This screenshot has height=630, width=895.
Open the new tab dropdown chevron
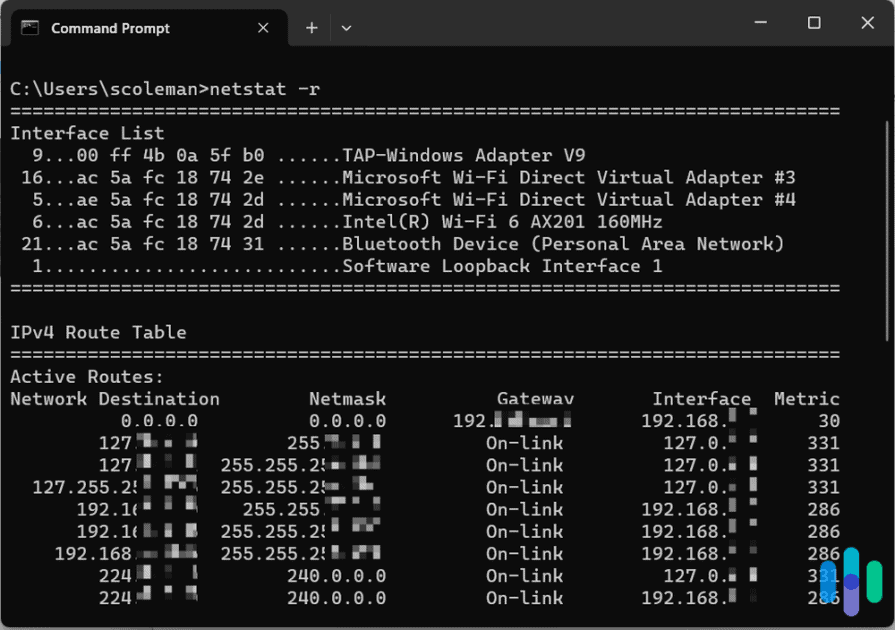coord(346,28)
